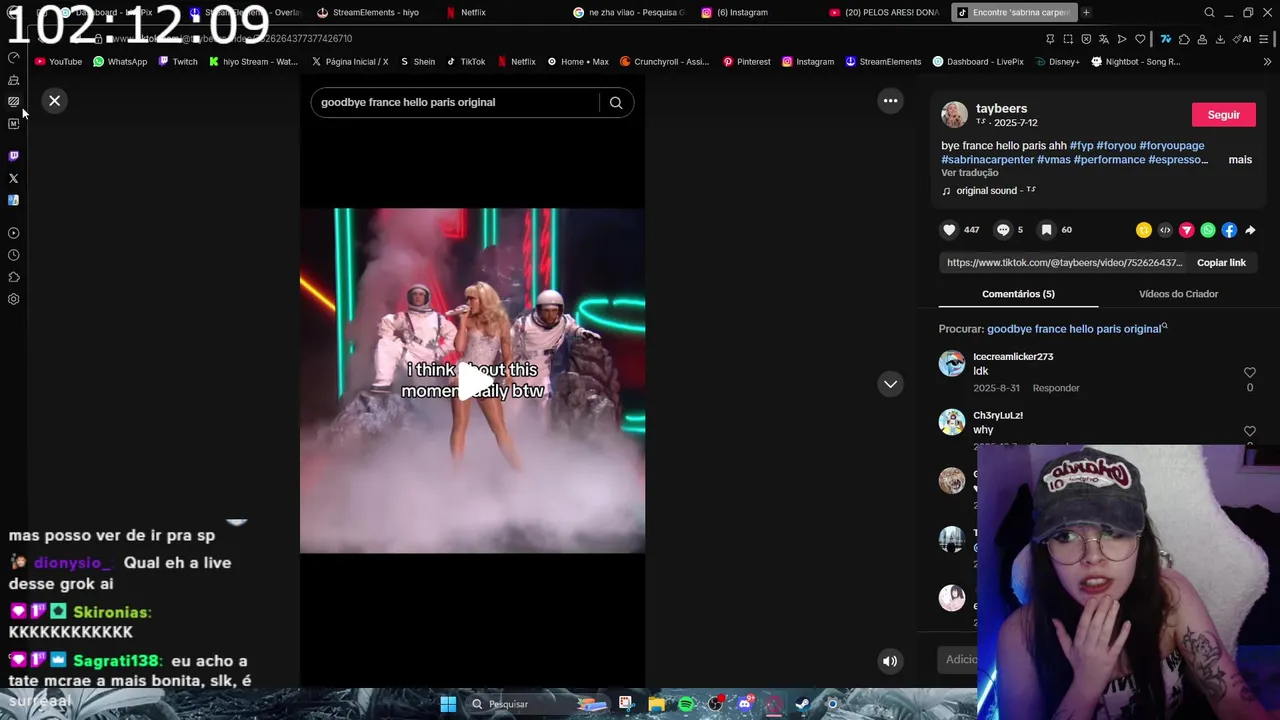Screen dimensions: 1280x720
Task: Open Crunchyroll bookmark
Action: 664,61
